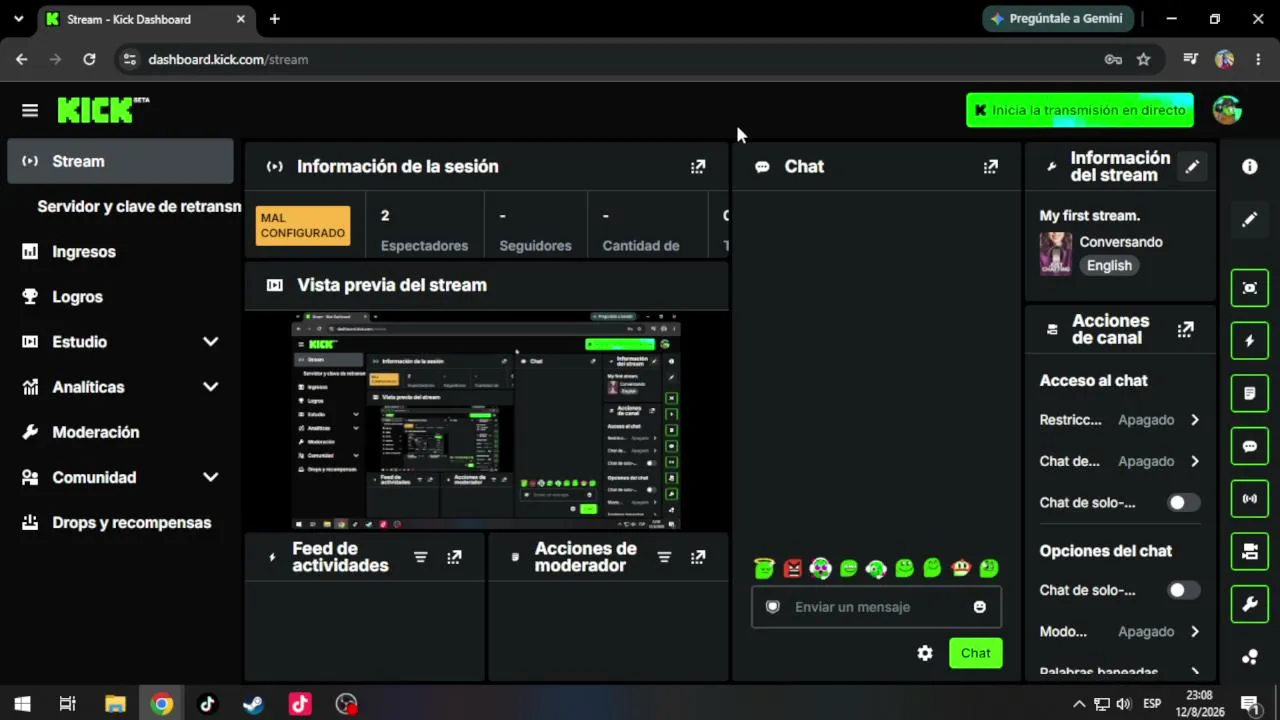Go to Ingresos in the sidebar

pyautogui.click(x=120, y=252)
